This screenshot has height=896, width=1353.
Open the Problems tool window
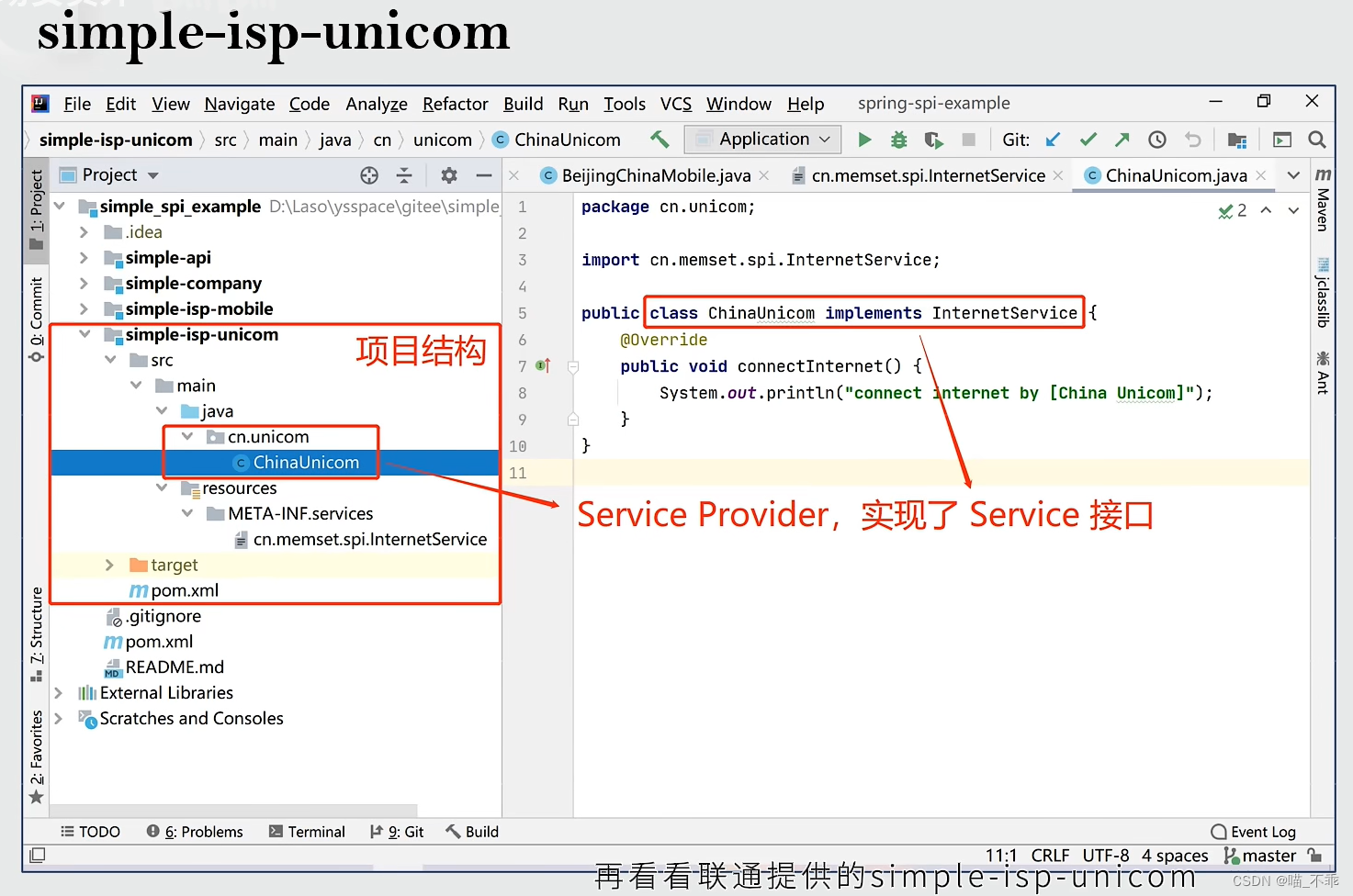coord(195,832)
